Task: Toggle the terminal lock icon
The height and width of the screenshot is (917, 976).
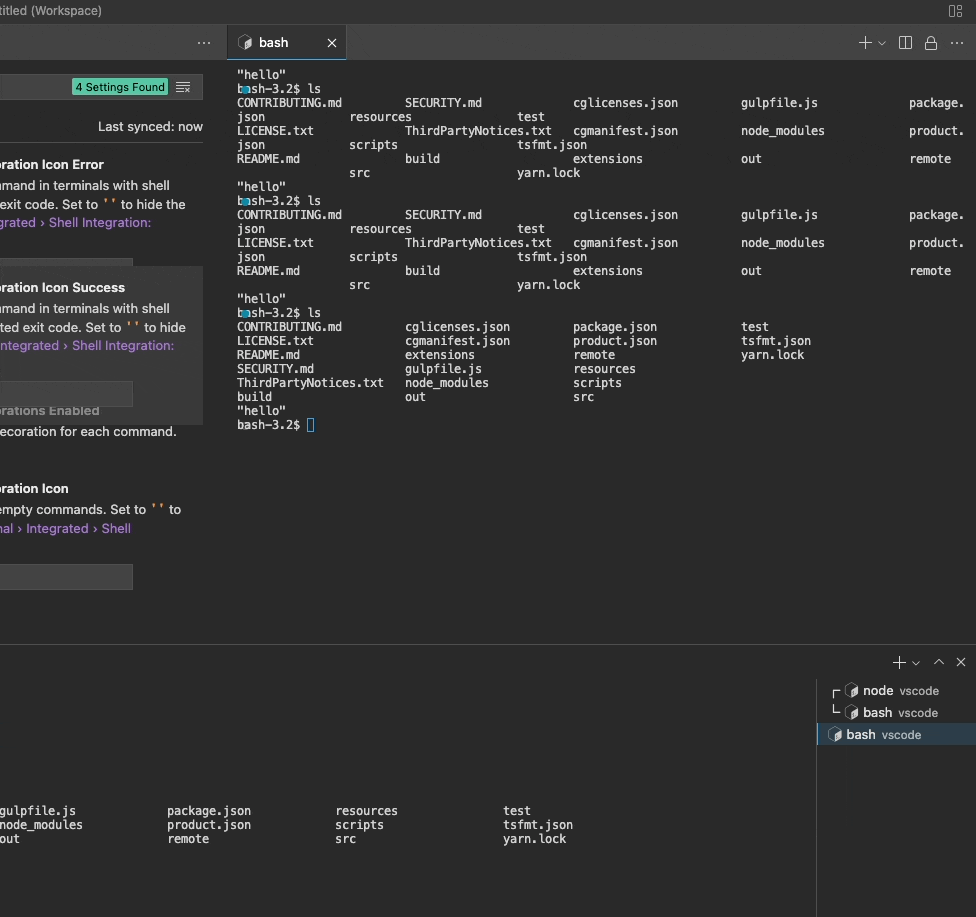Action: [x=929, y=43]
